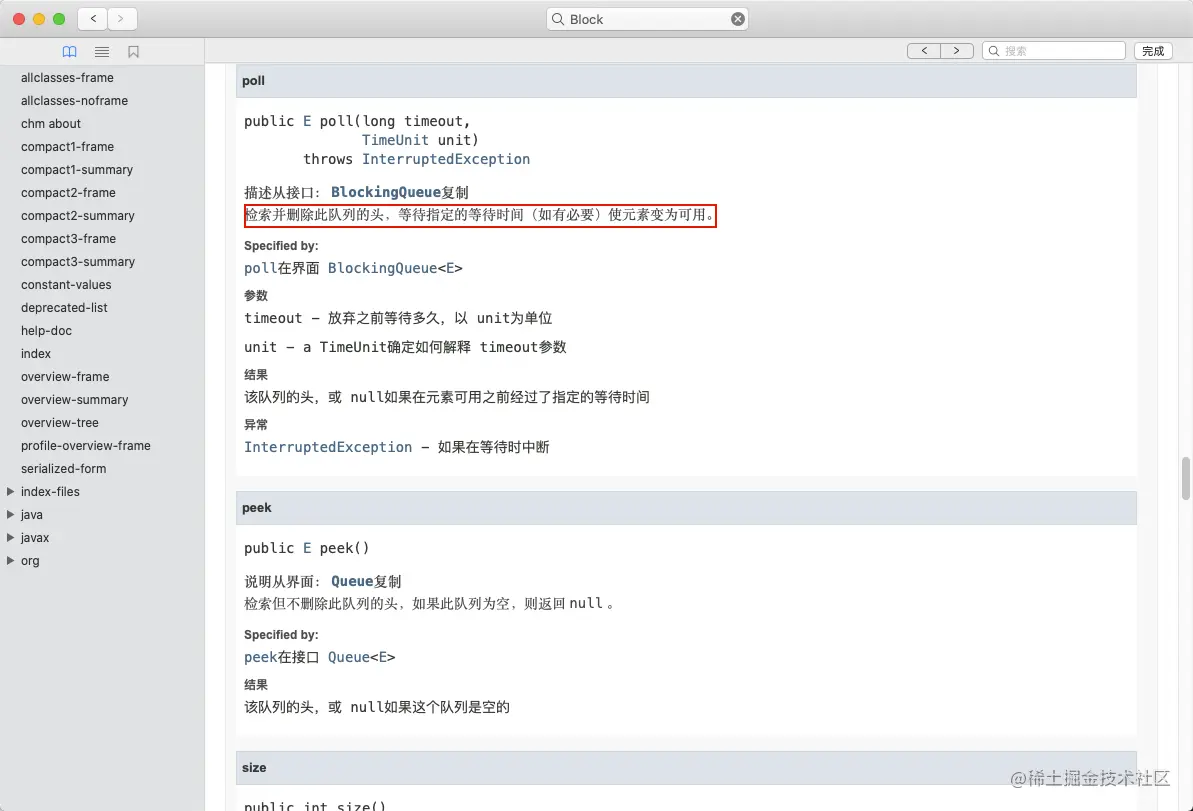This screenshot has width=1193, height=811.
Task: Expand the javax tree item
Action: 12,537
